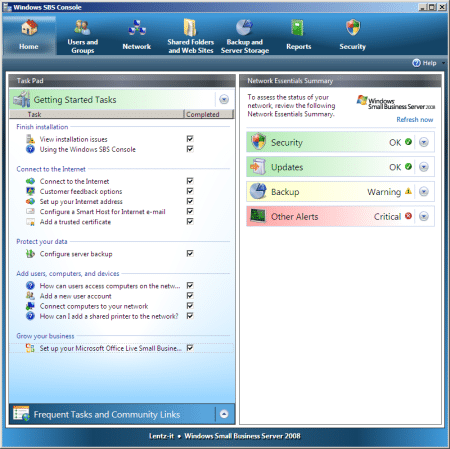Image resolution: width=450 pixels, height=449 pixels.
Task: Expand the Security status details arrow
Action: (x=424, y=142)
